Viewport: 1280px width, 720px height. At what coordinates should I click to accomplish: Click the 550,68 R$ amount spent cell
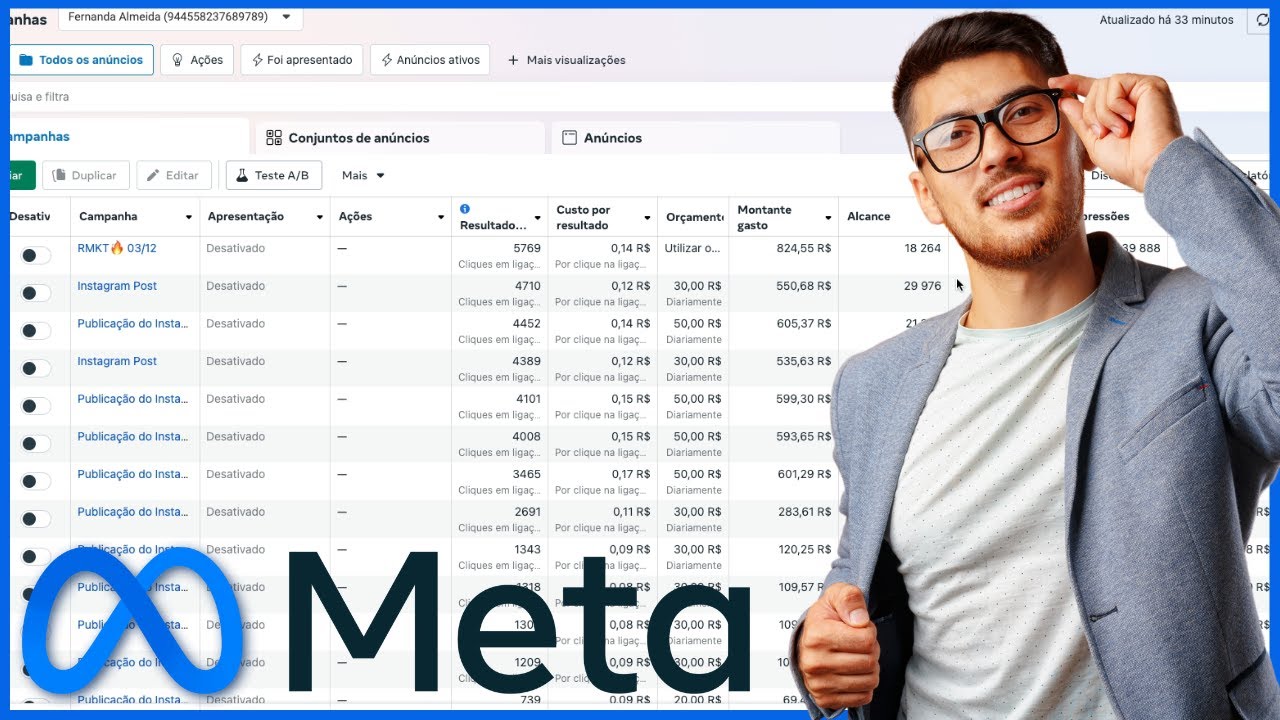(803, 286)
